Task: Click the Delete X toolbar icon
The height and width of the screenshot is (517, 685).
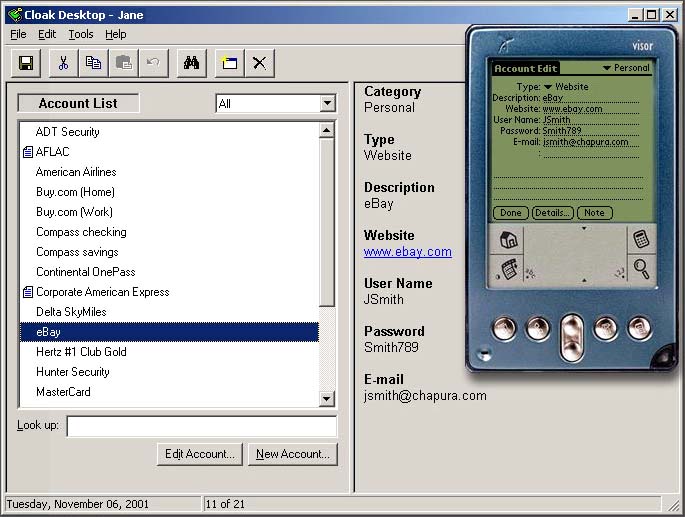Action: (259, 63)
